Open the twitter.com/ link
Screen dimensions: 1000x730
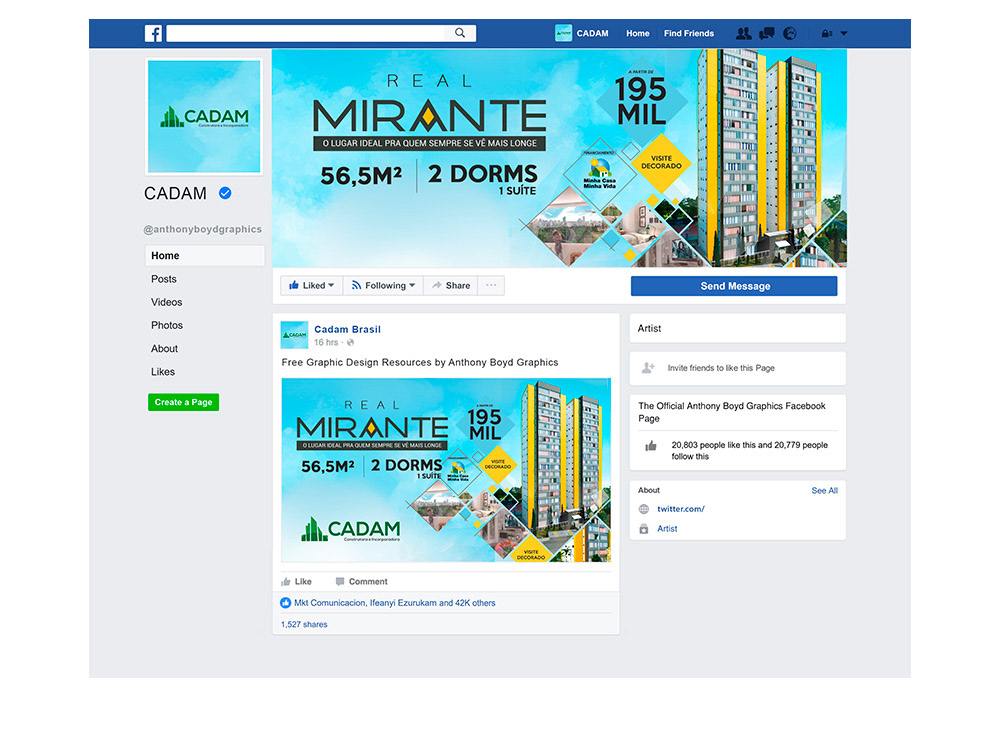(681, 509)
